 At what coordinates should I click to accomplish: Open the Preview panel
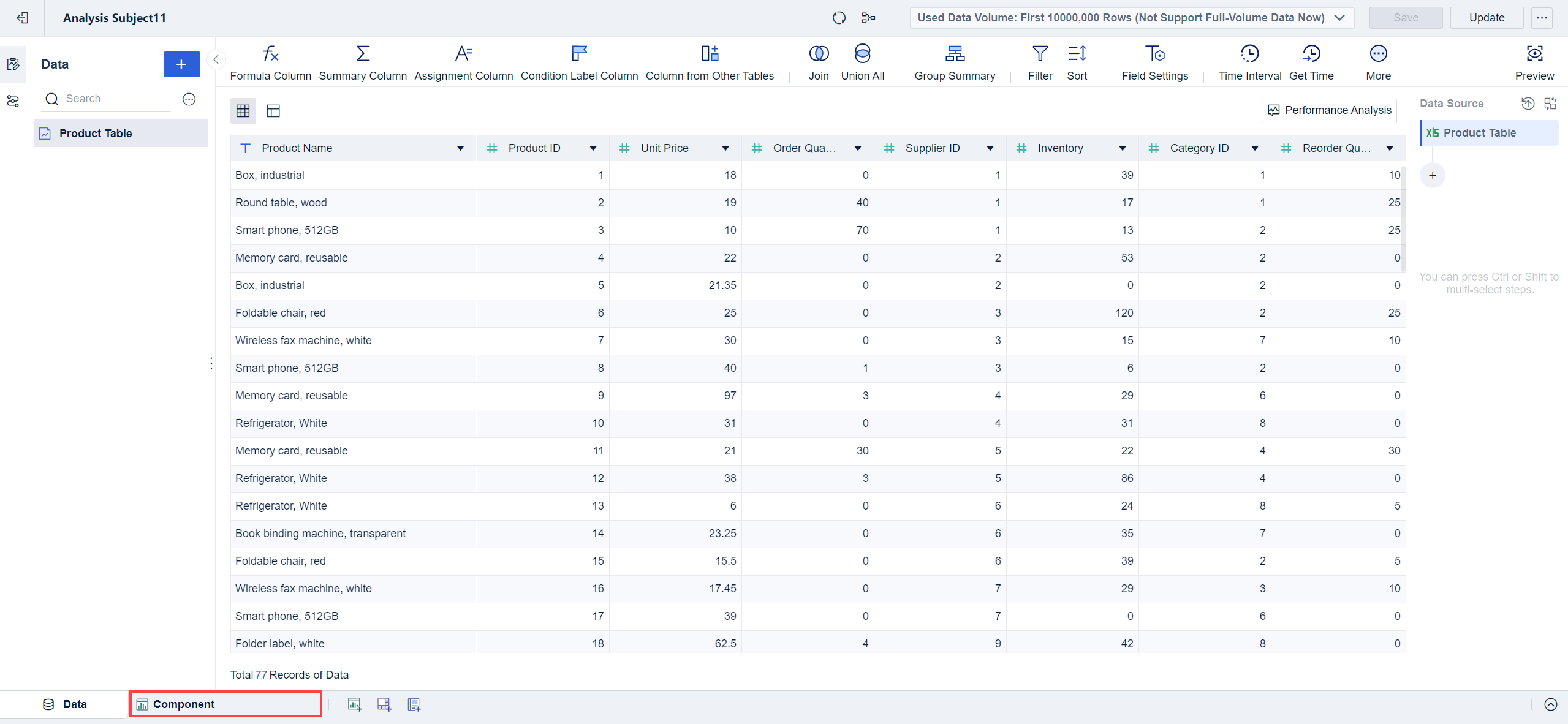(1534, 61)
